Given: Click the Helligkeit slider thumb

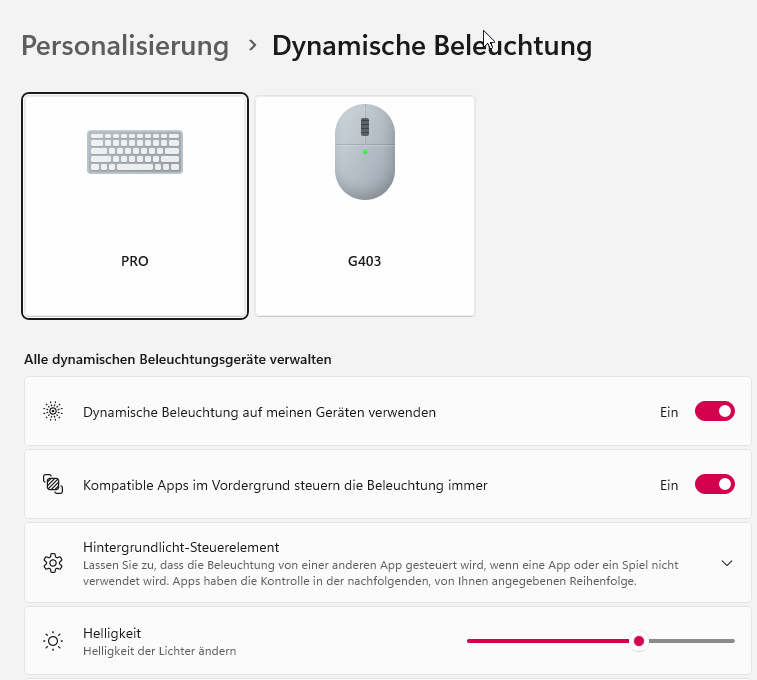Looking at the screenshot, I should pyautogui.click(x=639, y=641).
